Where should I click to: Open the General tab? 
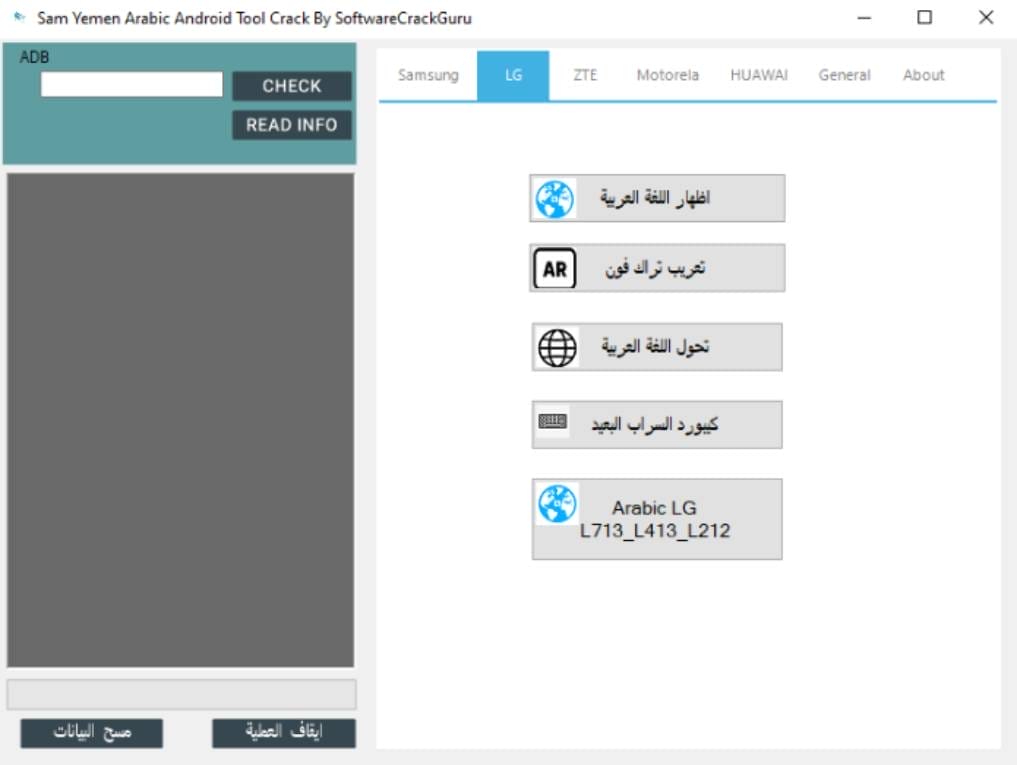tap(844, 74)
